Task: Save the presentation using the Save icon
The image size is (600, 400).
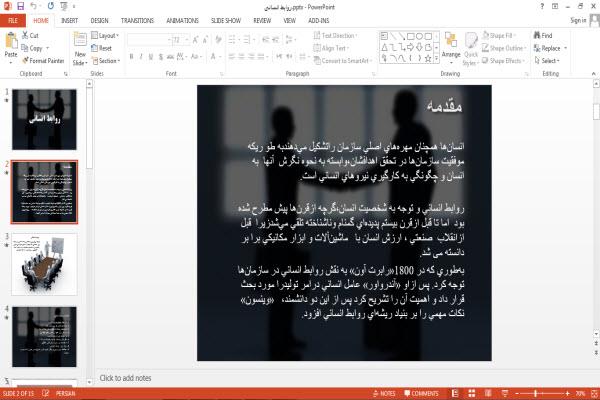Action: 20,6
